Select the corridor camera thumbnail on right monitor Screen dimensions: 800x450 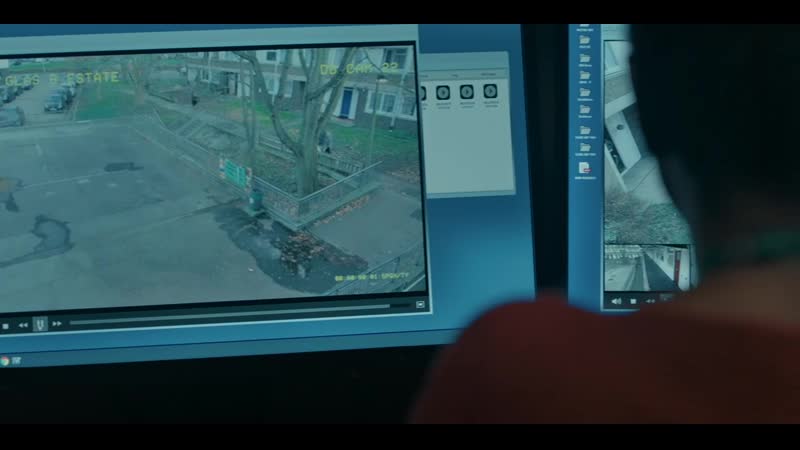click(645, 267)
